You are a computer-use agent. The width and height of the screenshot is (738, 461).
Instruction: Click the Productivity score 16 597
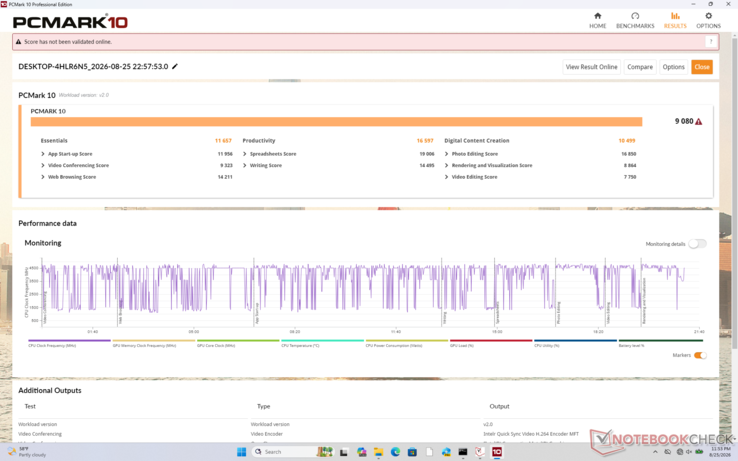[425, 141]
